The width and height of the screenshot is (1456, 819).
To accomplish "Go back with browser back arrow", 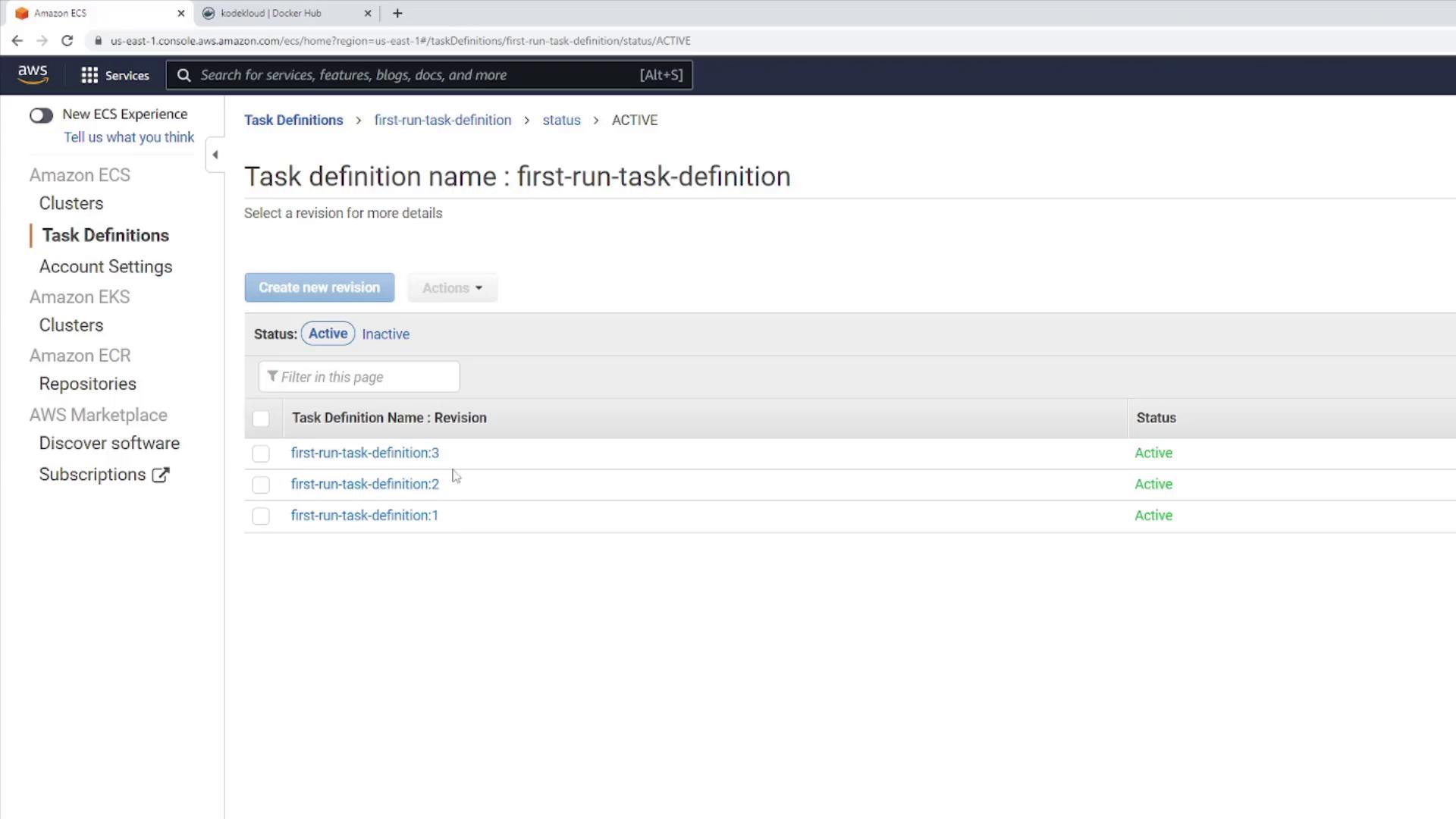I will [17, 41].
